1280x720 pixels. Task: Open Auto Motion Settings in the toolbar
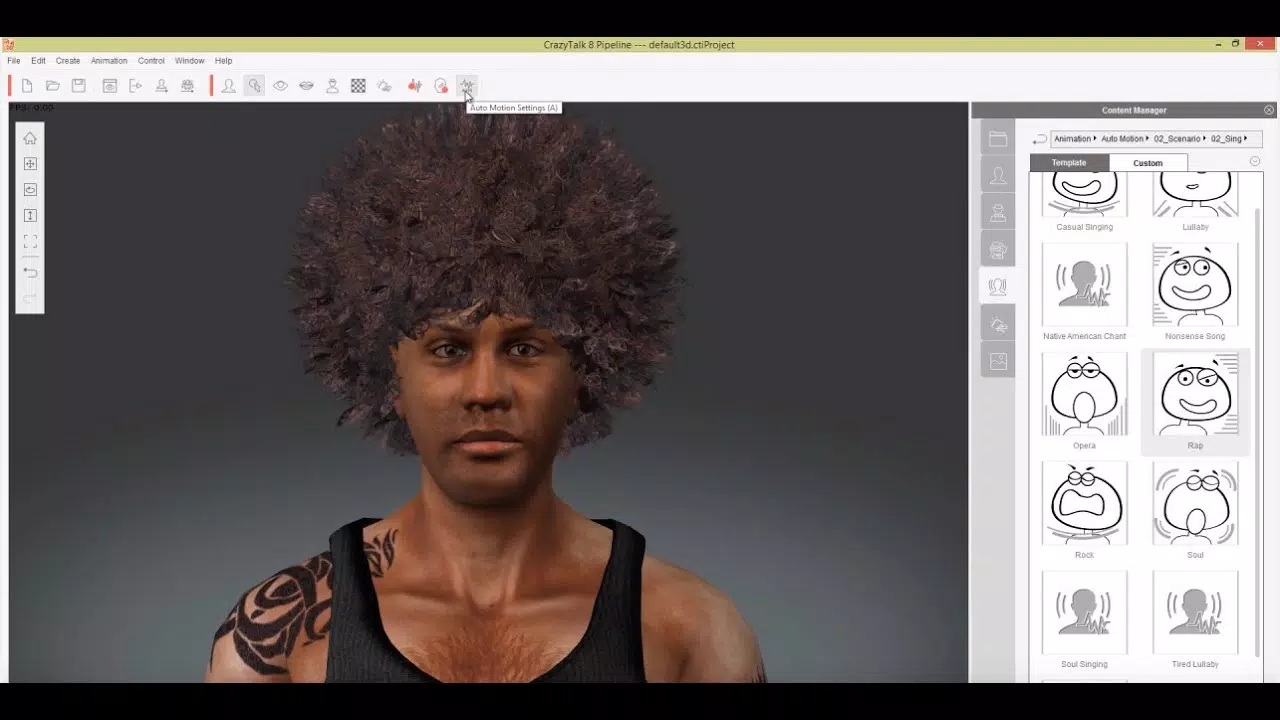466,86
